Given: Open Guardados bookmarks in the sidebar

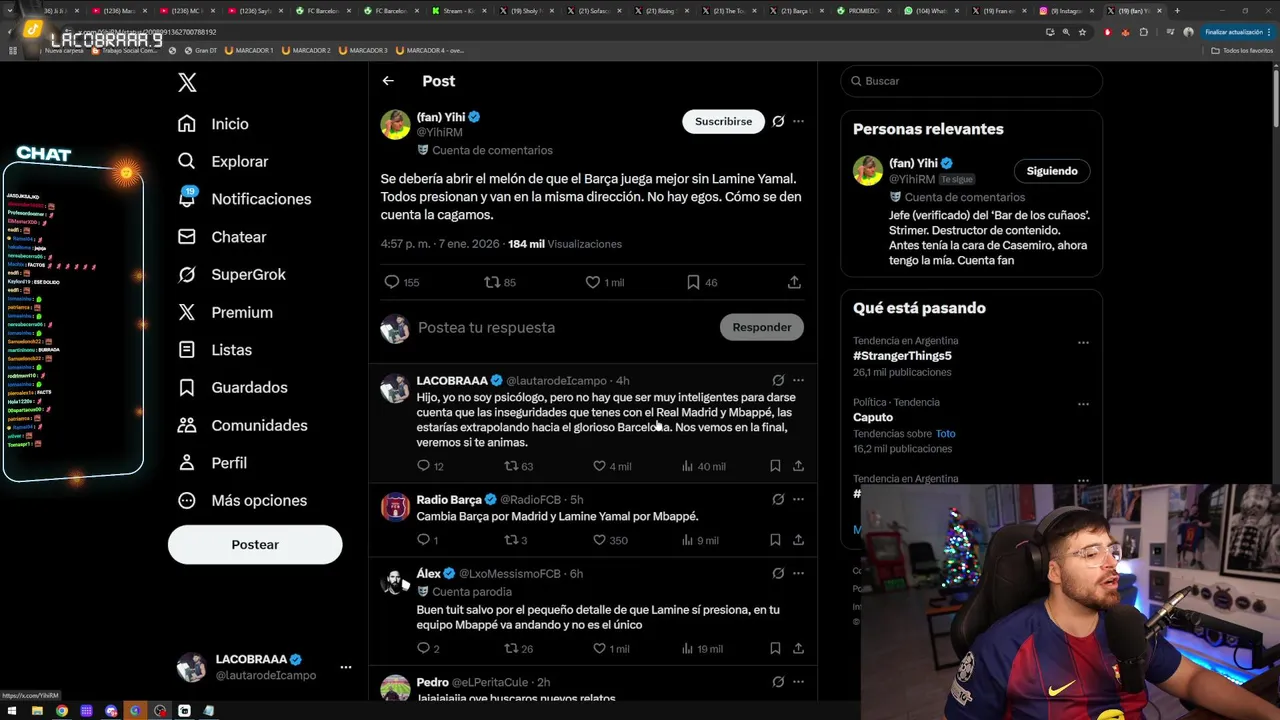Looking at the screenshot, I should pyautogui.click(x=232, y=387).
